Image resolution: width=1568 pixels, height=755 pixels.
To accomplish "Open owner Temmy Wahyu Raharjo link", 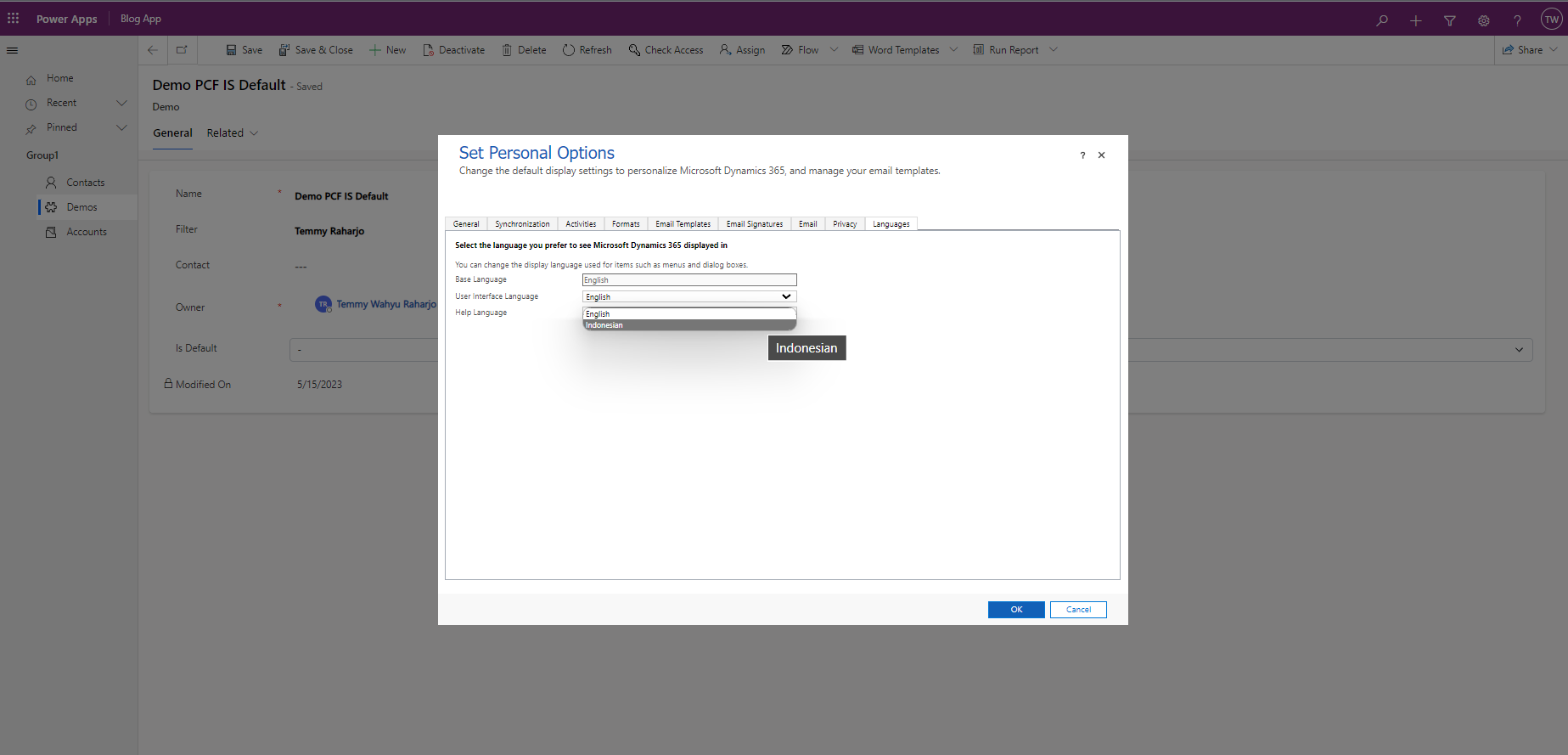I will (385, 304).
